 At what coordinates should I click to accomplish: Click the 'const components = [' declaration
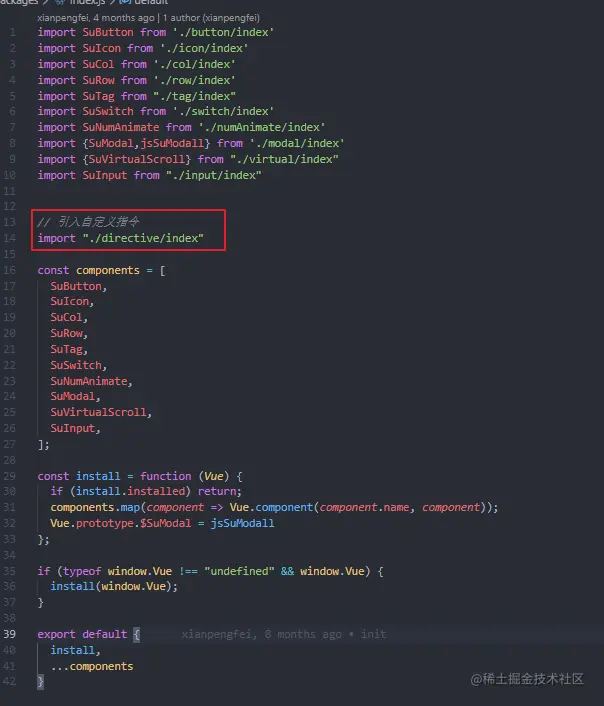101,270
